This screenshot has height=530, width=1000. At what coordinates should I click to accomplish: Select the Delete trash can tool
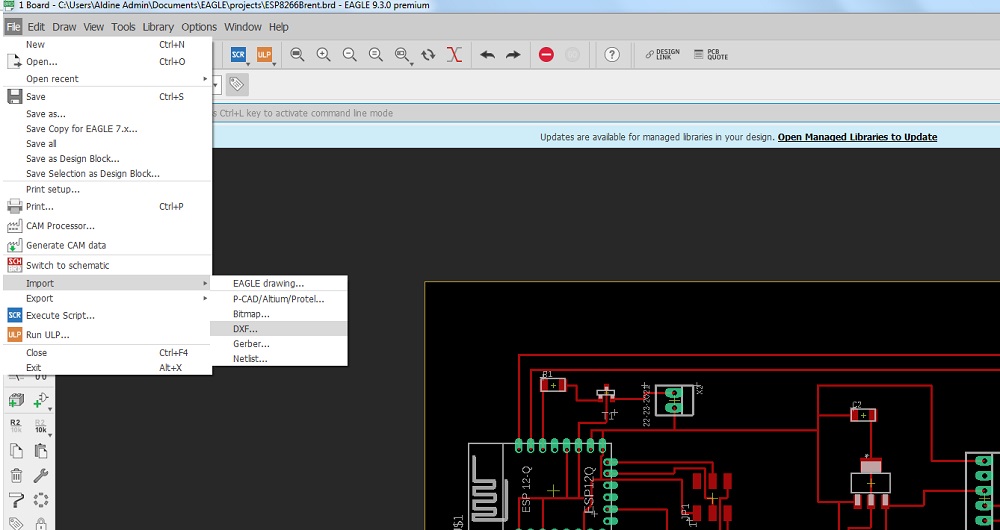pos(16,476)
